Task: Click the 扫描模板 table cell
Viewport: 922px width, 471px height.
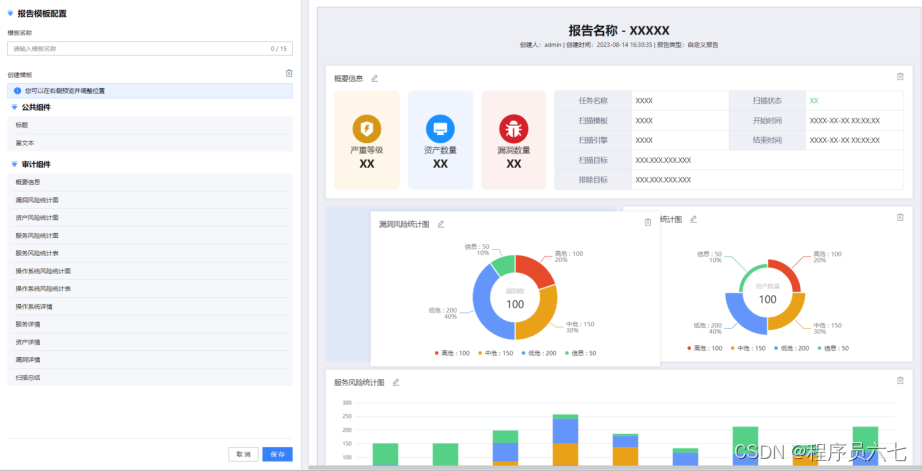Action: [593, 121]
